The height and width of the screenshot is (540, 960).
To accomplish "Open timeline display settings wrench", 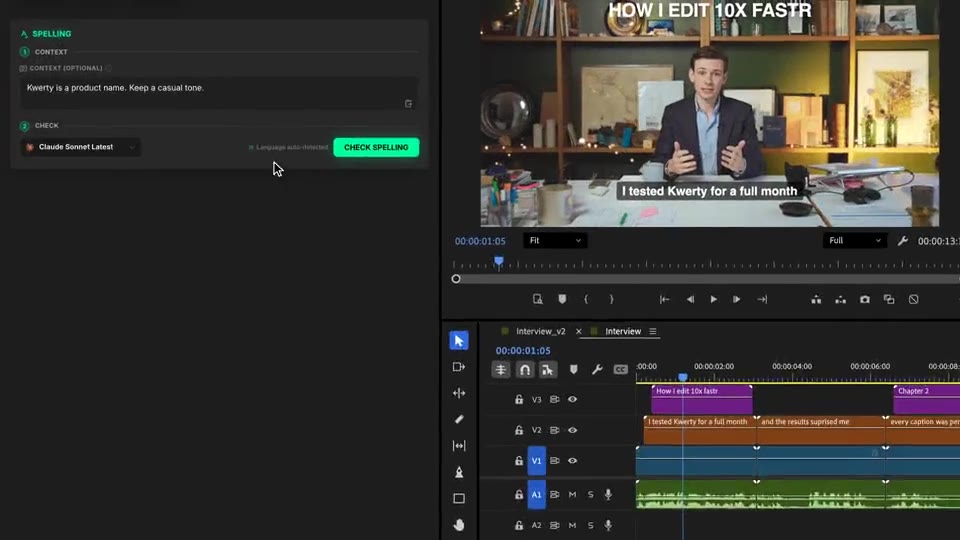I will coord(597,370).
